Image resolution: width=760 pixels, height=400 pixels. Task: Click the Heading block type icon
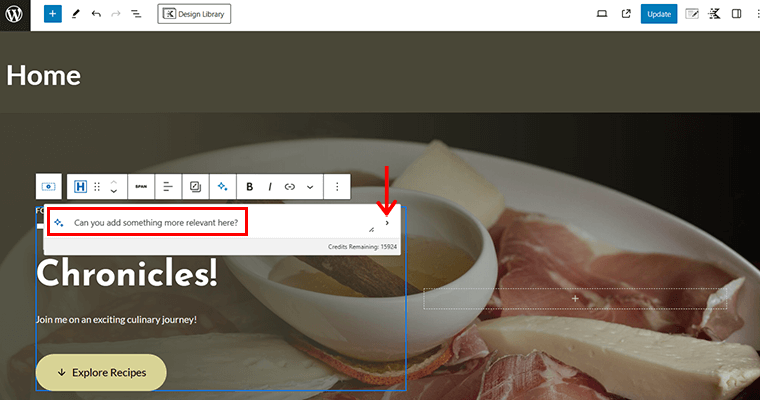click(80, 187)
